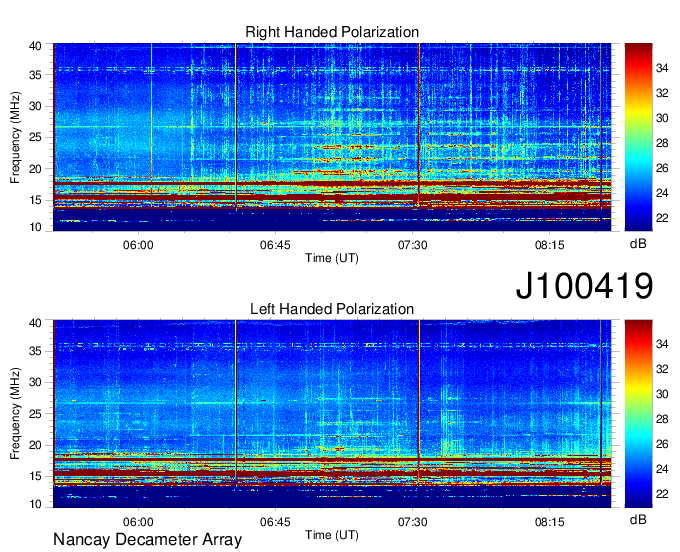This screenshot has height=552, width=680.
Task: Click Time (UT) label under right-handed plot
Action: (332, 258)
